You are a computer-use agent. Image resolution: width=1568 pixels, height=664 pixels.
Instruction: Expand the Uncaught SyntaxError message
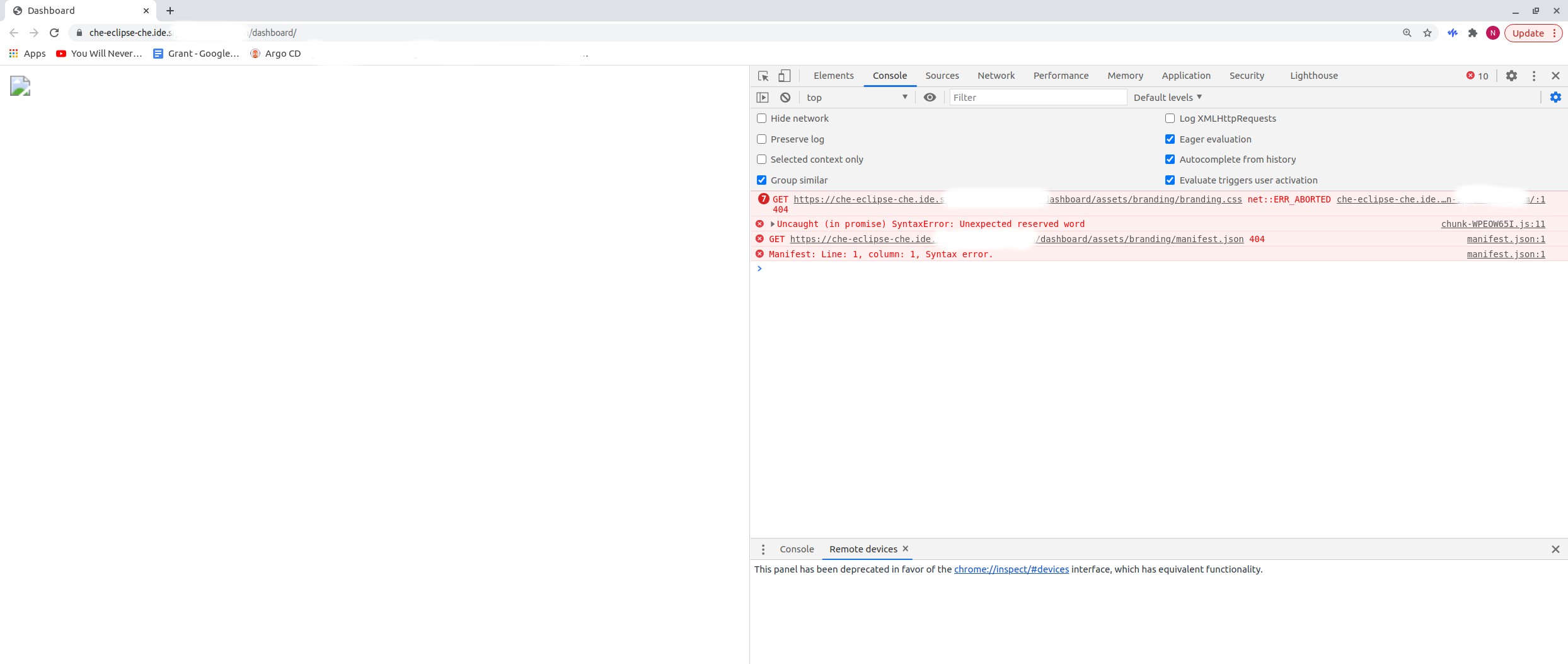(771, 224)
